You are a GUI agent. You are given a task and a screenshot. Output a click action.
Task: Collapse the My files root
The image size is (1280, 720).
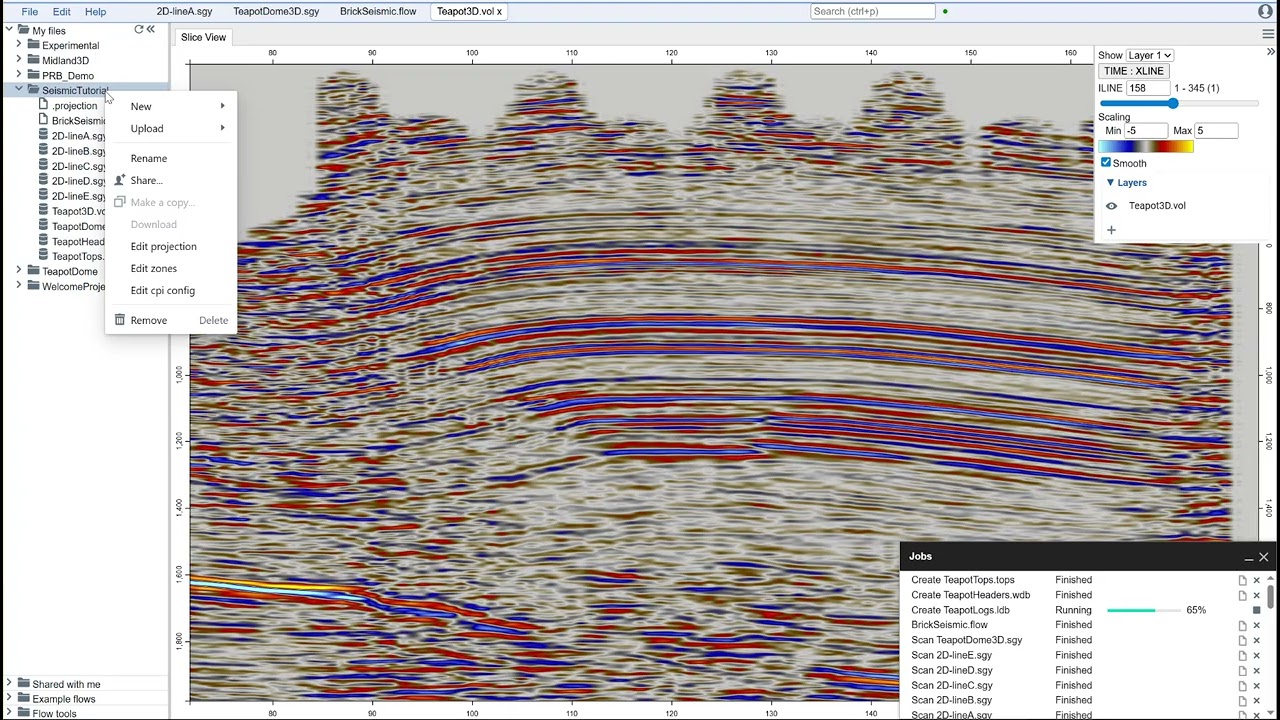9,30
